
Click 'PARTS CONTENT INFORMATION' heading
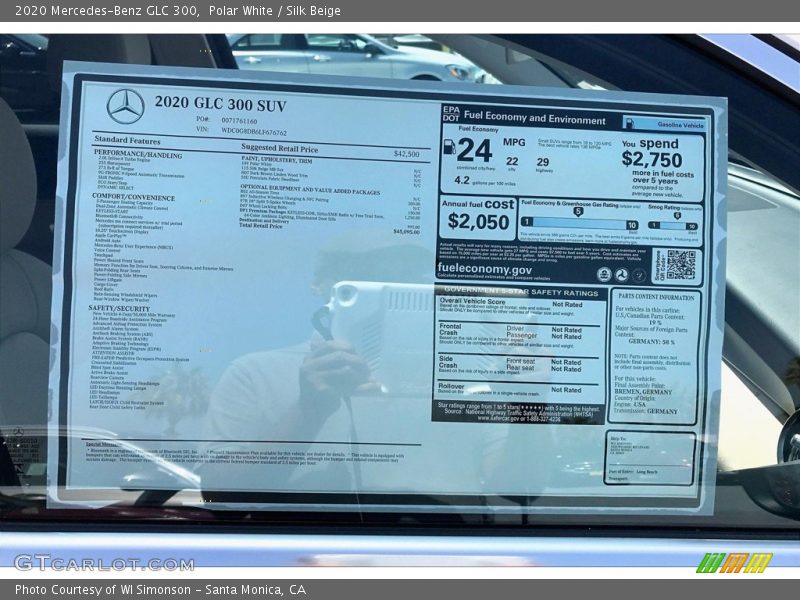(x=656, y=297)
